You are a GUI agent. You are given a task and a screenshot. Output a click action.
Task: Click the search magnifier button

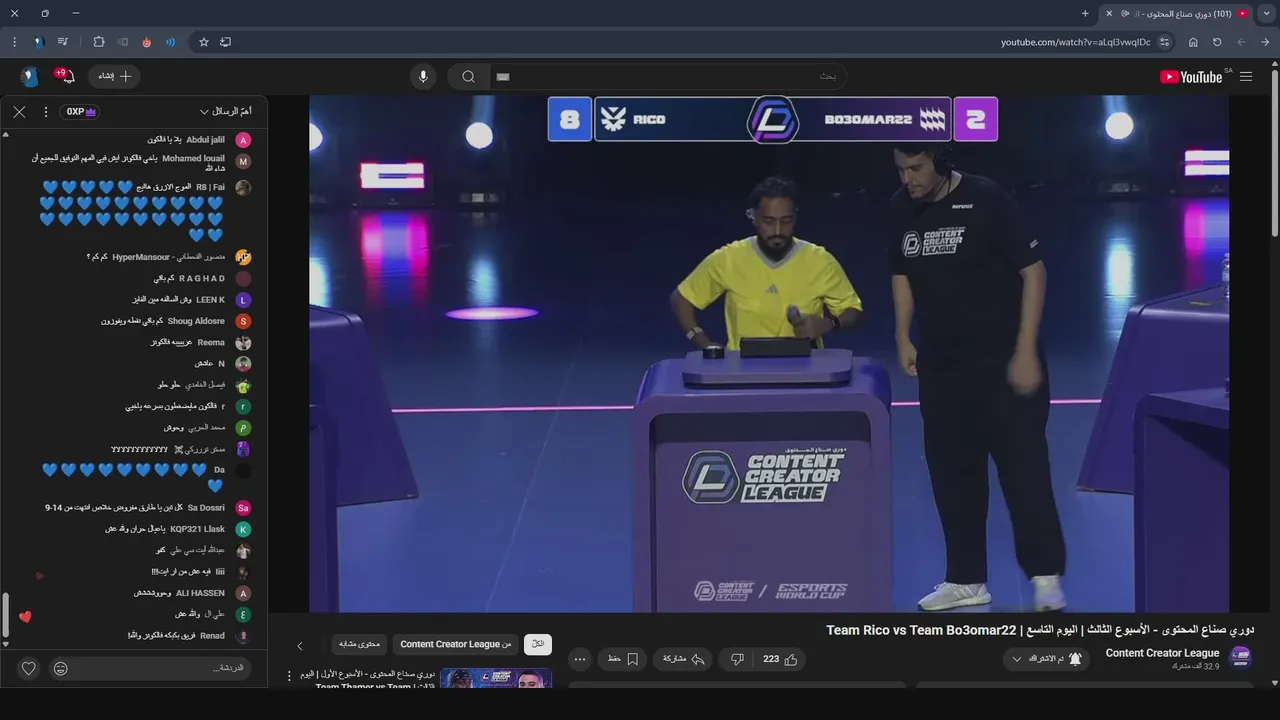pos(468,77)
